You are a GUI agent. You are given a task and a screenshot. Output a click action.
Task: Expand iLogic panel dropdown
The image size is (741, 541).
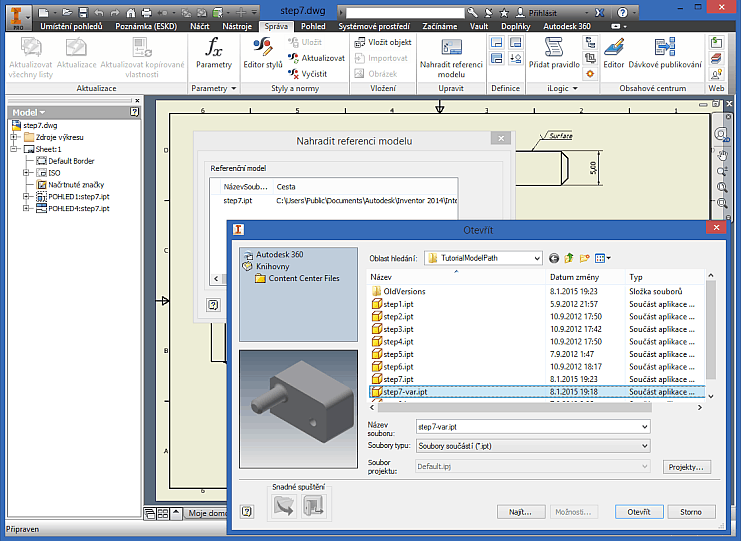click(x=575, y=88)
